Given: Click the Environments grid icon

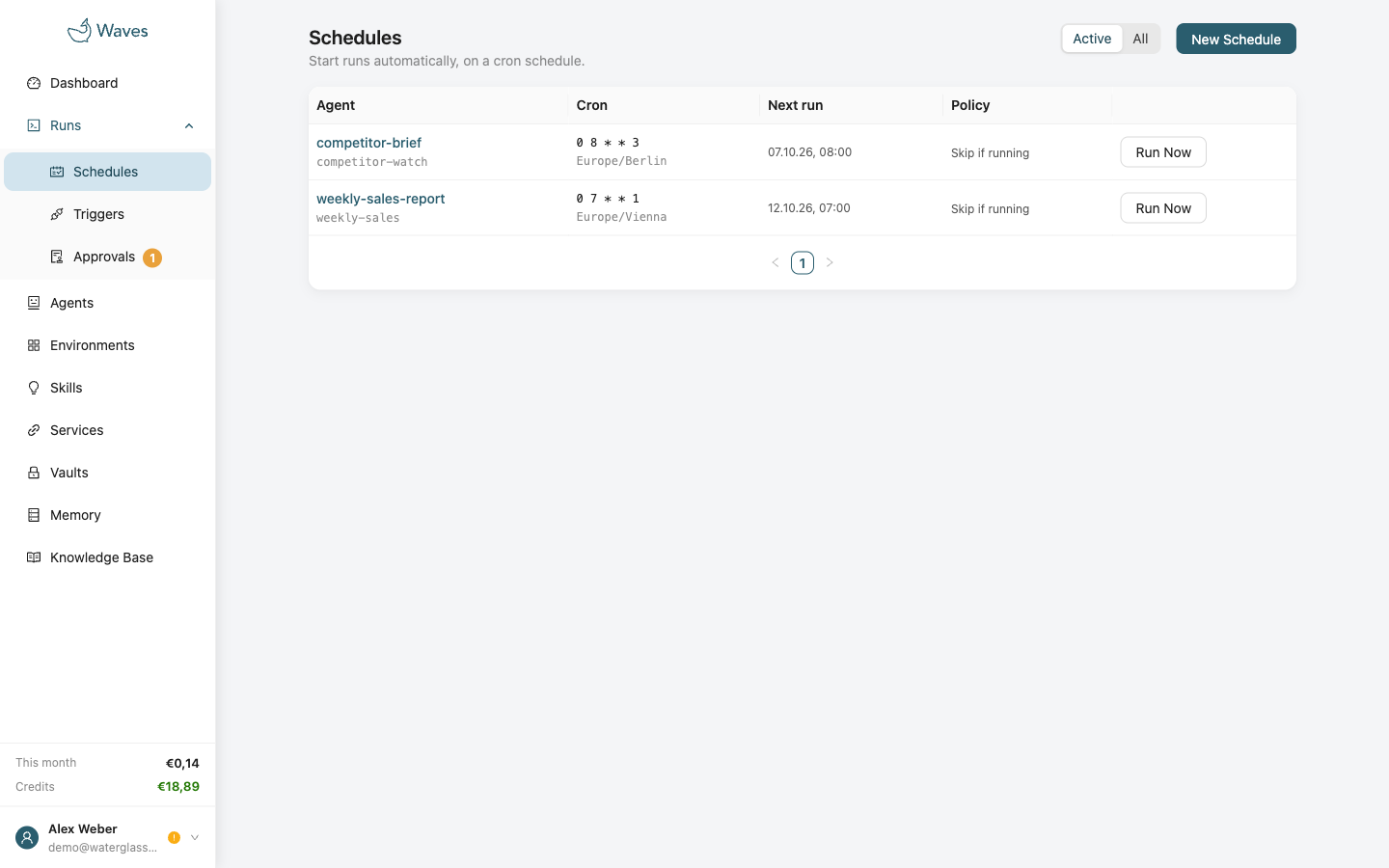Looking at the screenshot, I should click(34, 345).
